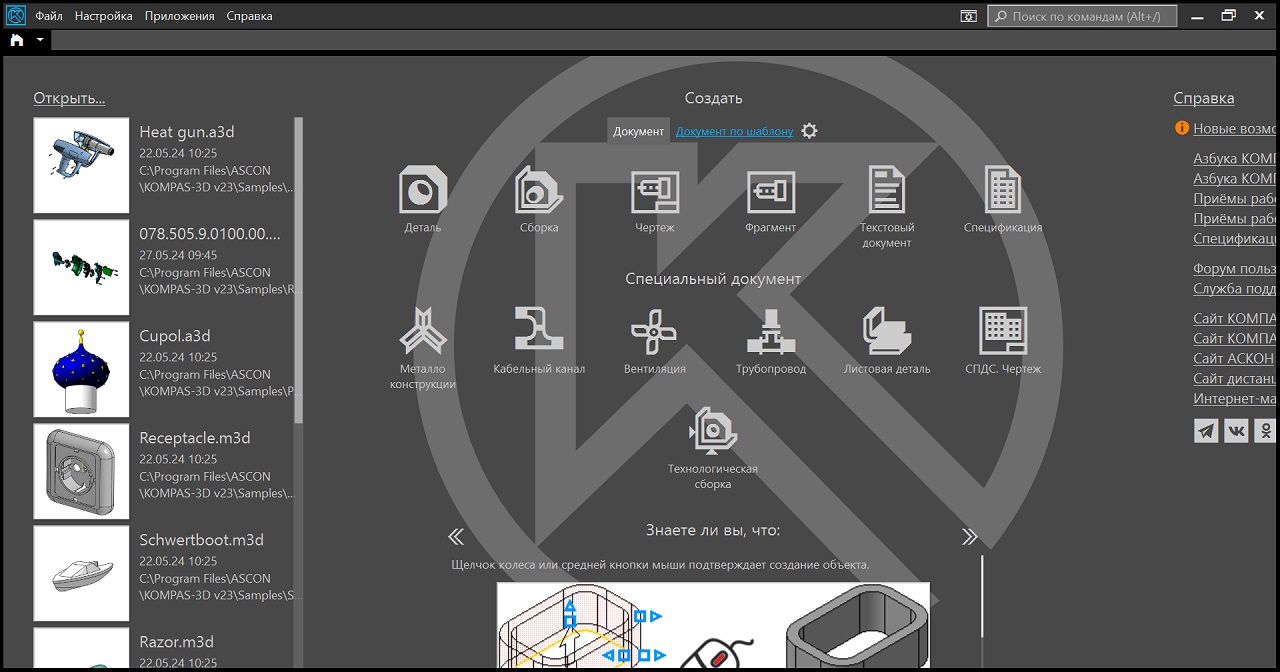Image resolution: width=1280 pixels, height=672 pixels.
Task: Click the Открыть... link
Action: tap(69, 98)
